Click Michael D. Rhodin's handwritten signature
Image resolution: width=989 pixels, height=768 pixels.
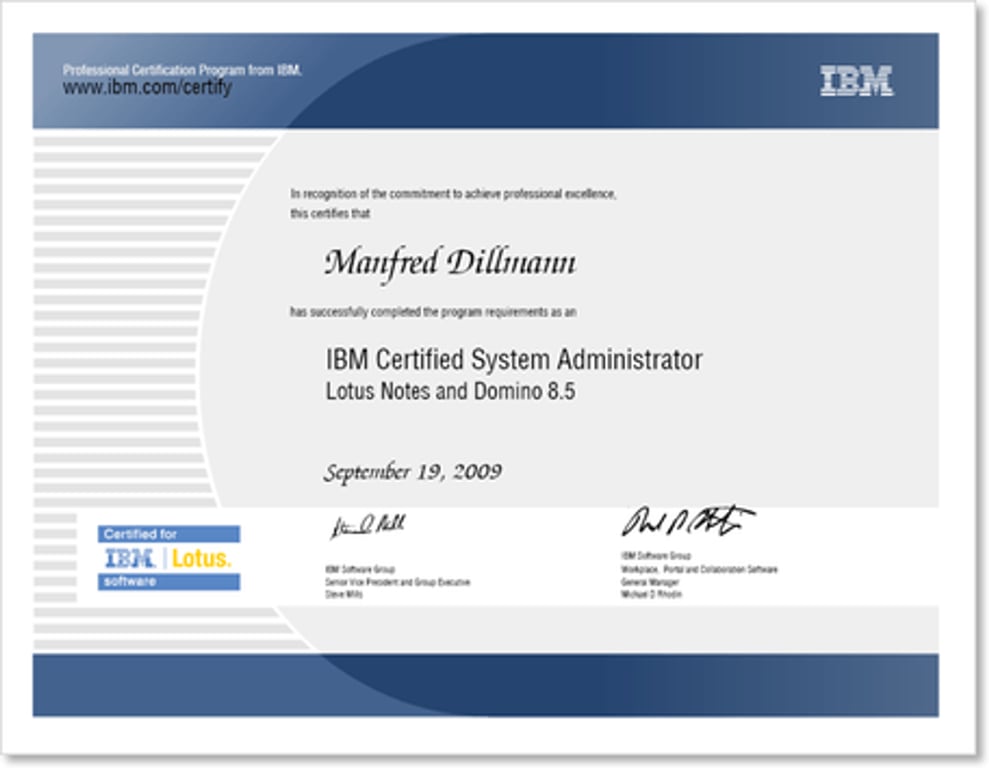coord(688,521)
